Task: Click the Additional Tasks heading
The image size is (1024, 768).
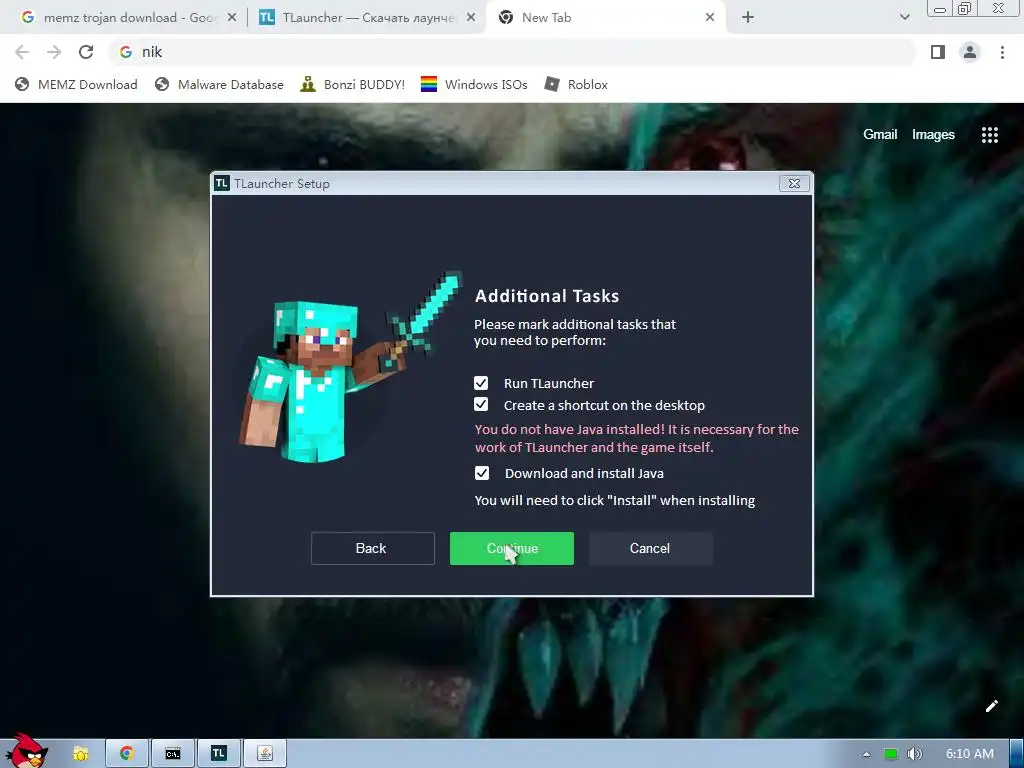Action: (x=547, y=296)
